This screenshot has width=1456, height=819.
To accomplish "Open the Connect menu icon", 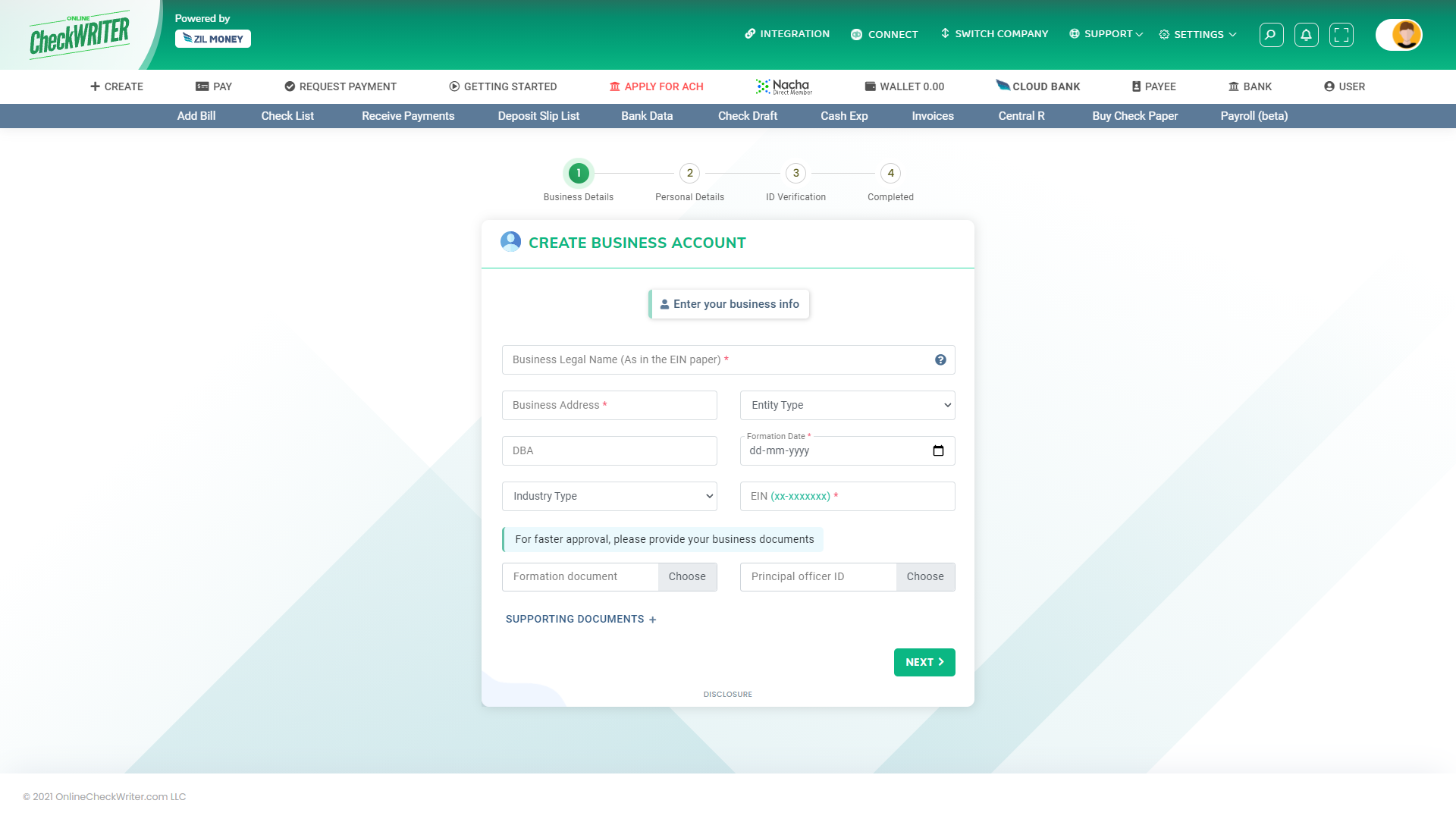I will click(x=857, y=34).
